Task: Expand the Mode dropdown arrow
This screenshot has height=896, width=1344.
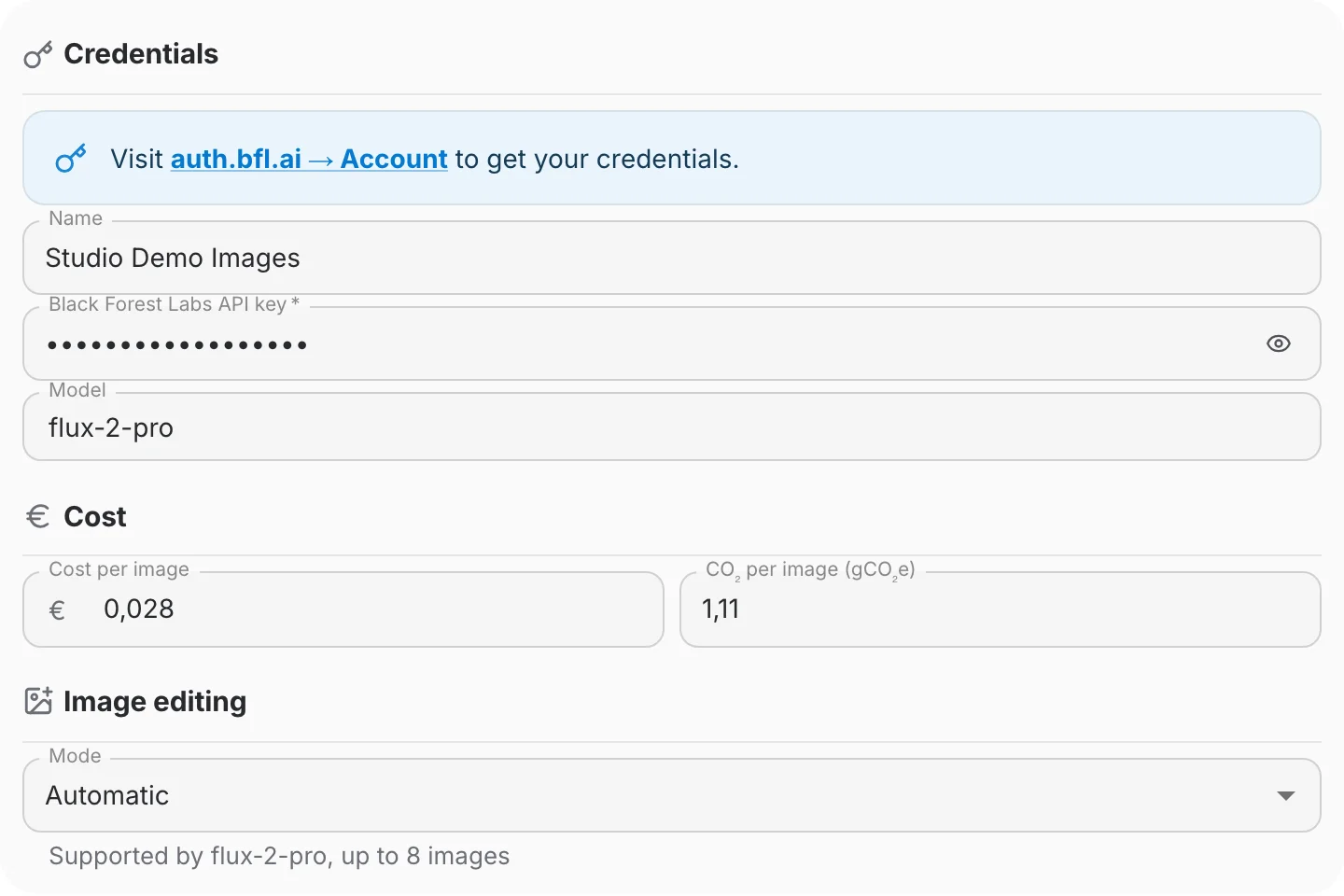Action: [1286, 795]
